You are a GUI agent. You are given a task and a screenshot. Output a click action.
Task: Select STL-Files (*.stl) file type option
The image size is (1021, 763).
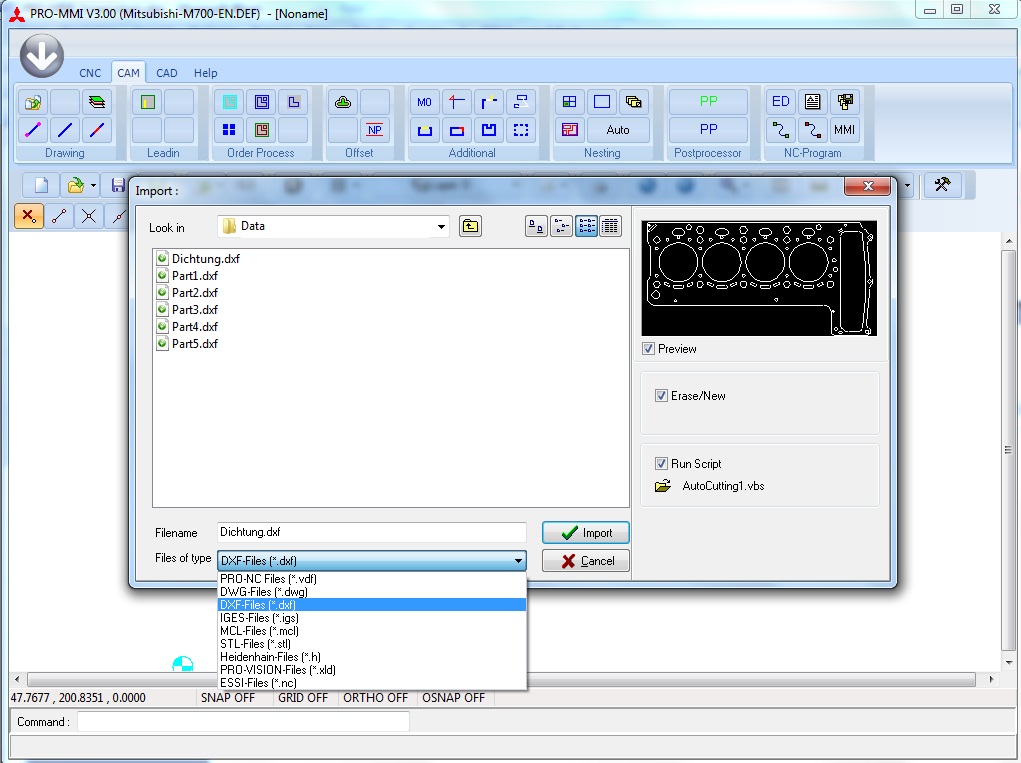click(x=256, y=644)
